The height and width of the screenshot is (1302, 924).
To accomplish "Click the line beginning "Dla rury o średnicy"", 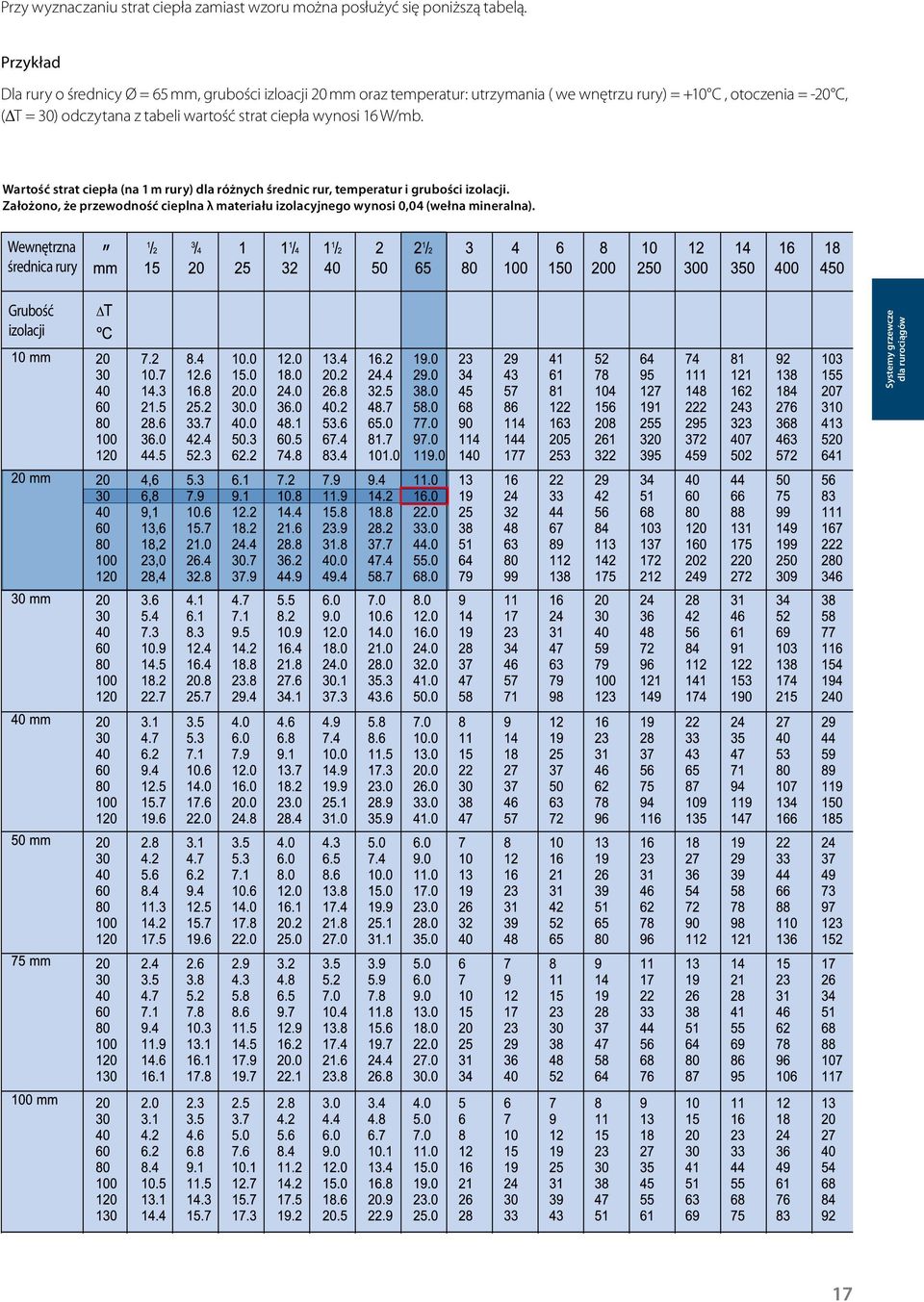I will click(x=424, y=94).
